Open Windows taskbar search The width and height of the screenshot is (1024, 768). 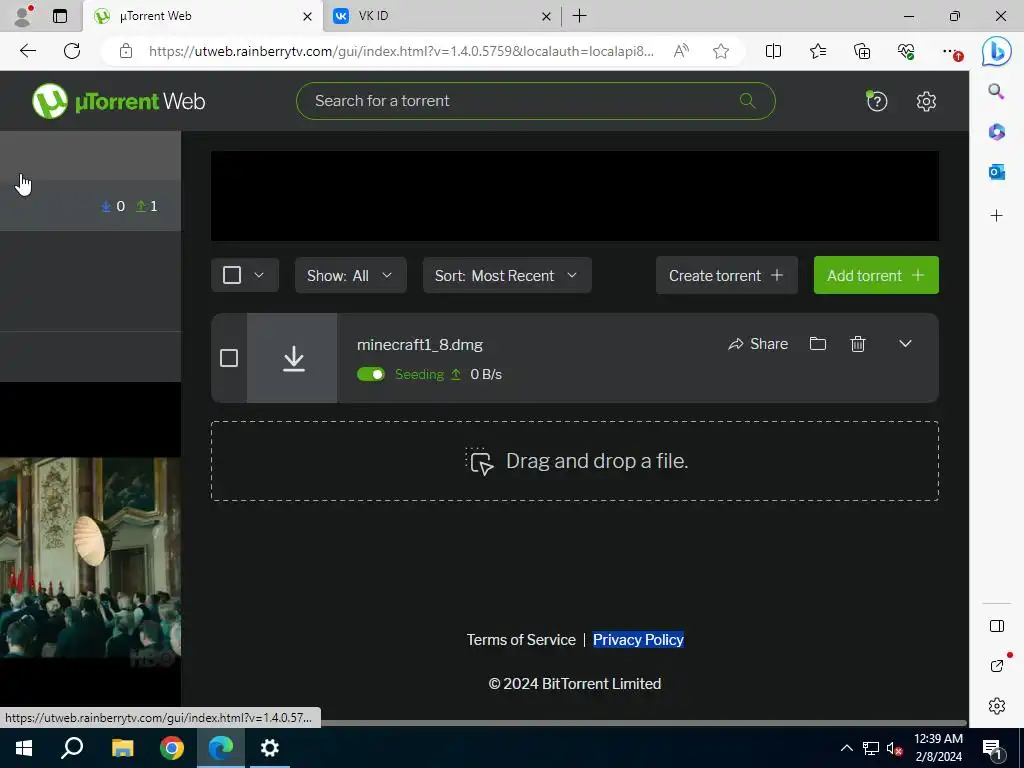click(x=72, y=748)
